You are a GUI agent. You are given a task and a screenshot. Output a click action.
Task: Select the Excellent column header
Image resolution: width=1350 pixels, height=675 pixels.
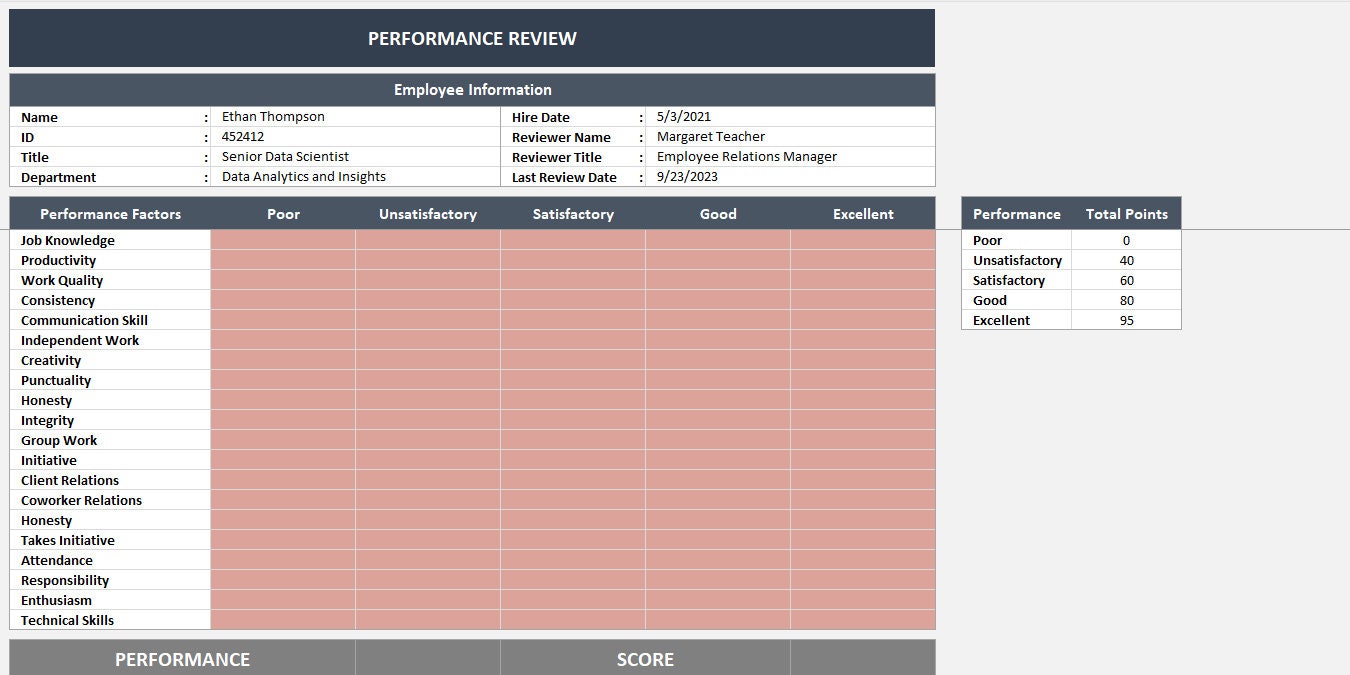(863, 213)
